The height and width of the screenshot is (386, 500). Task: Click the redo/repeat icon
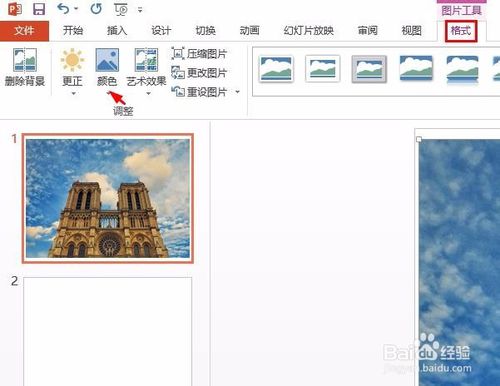[x=96, y=9]
